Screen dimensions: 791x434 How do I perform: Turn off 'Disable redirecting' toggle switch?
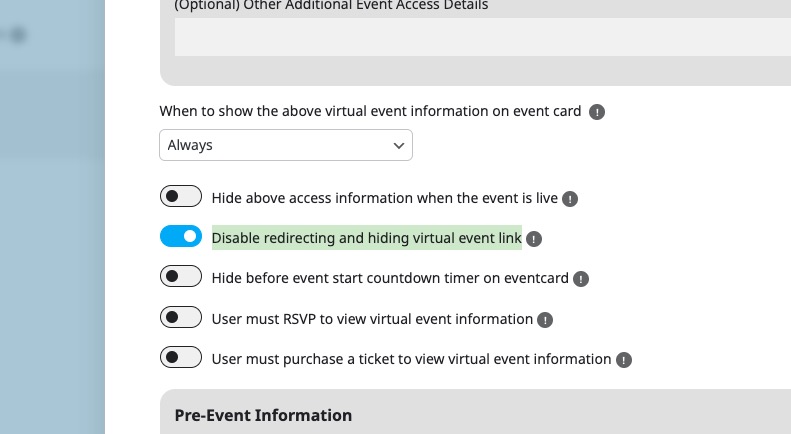181,237
